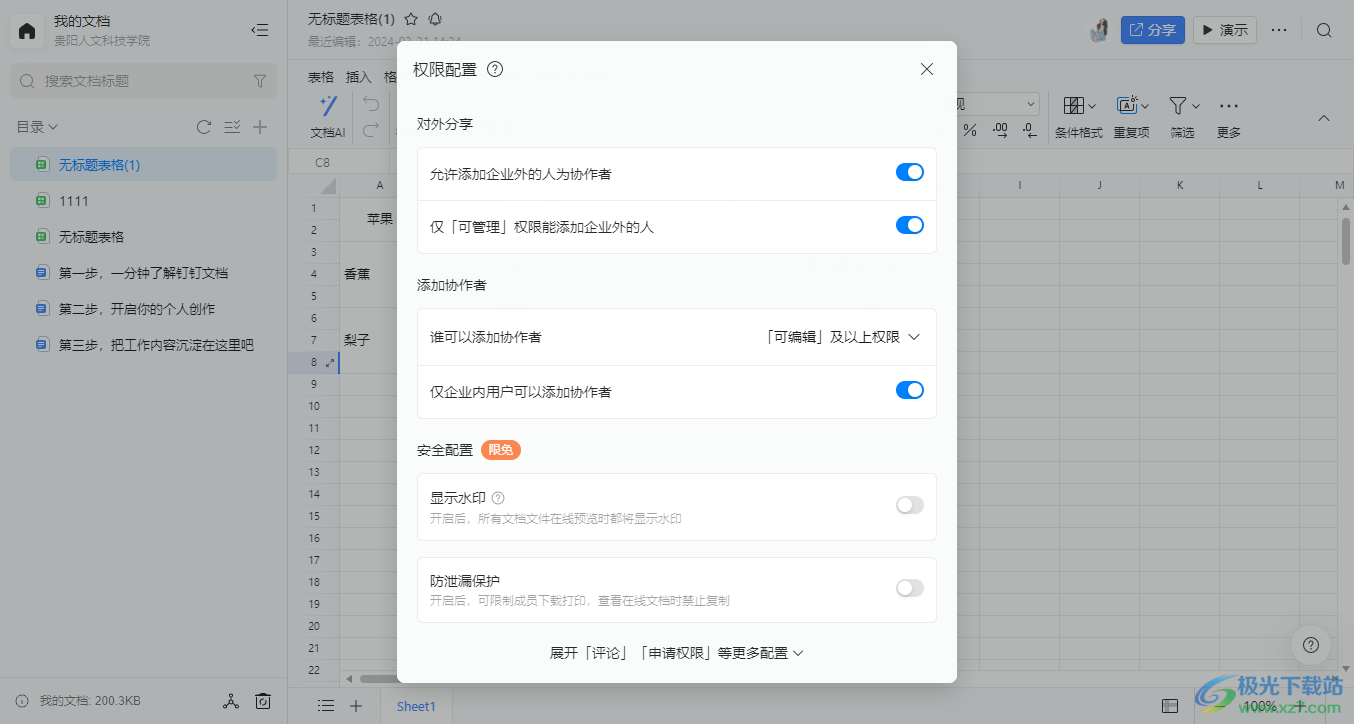Click the 演示 present button
This screenshot has width=1354, height=724.
point(1225,30)
